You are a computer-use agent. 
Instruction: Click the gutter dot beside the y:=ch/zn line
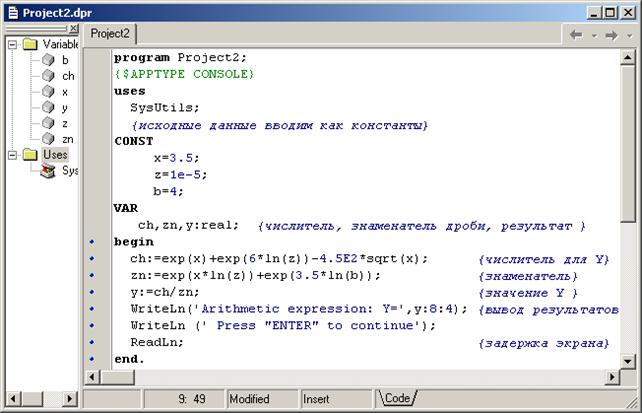[x=92, y=292]
